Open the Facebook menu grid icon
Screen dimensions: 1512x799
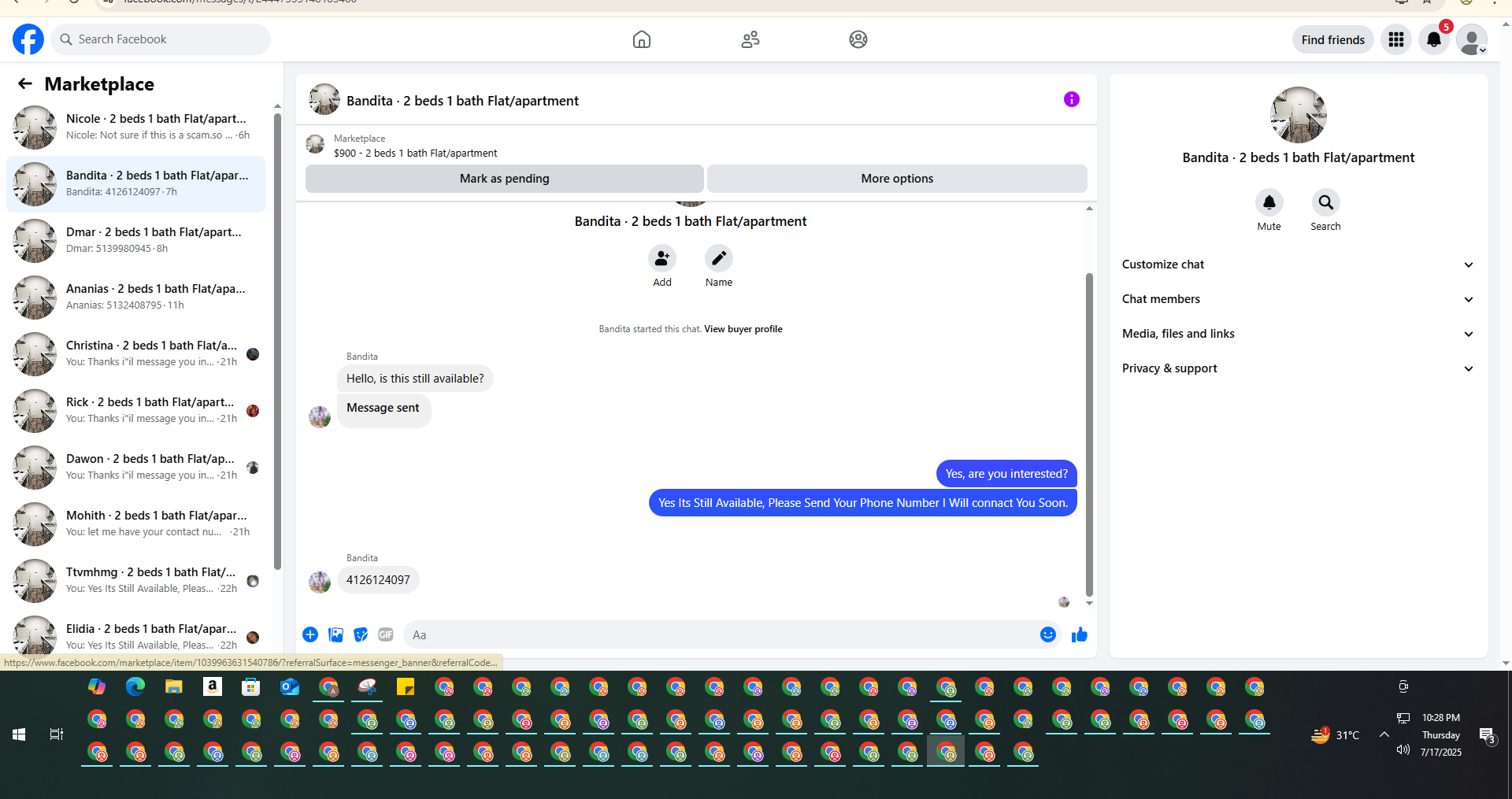[x=1396, y=39]
